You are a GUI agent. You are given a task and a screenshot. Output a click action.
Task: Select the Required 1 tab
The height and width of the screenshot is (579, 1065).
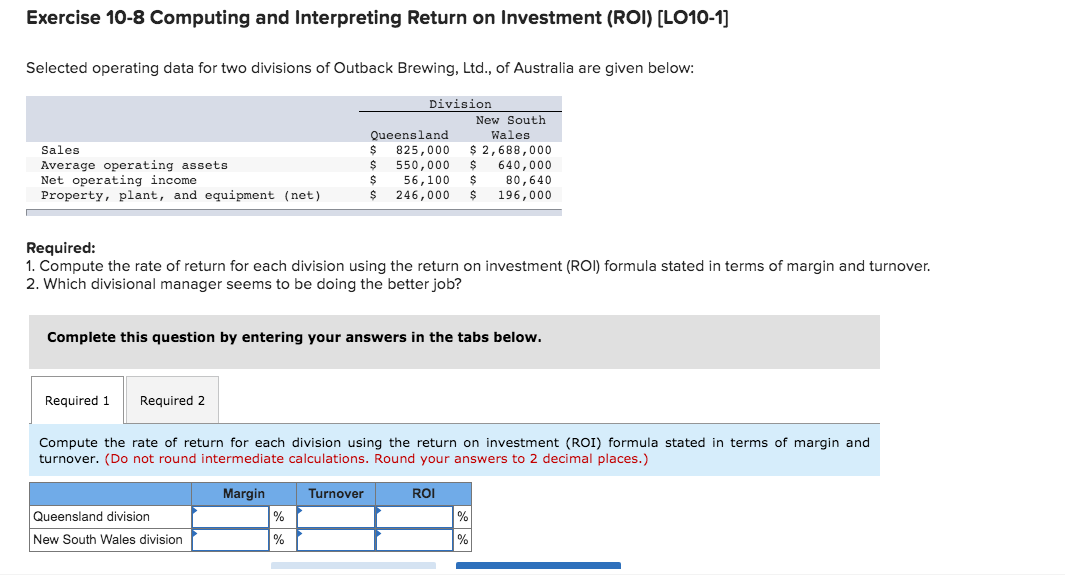[x=76, y=399]
